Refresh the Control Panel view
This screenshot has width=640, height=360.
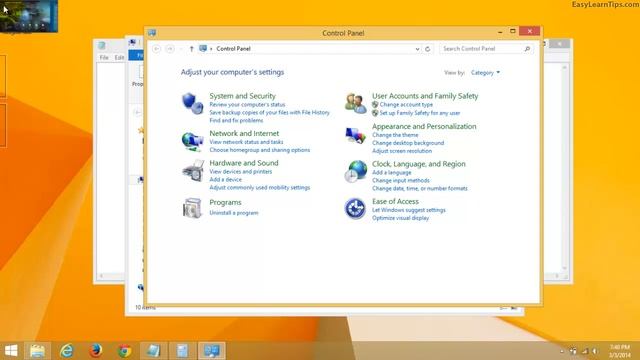click(x=427, y=49)
